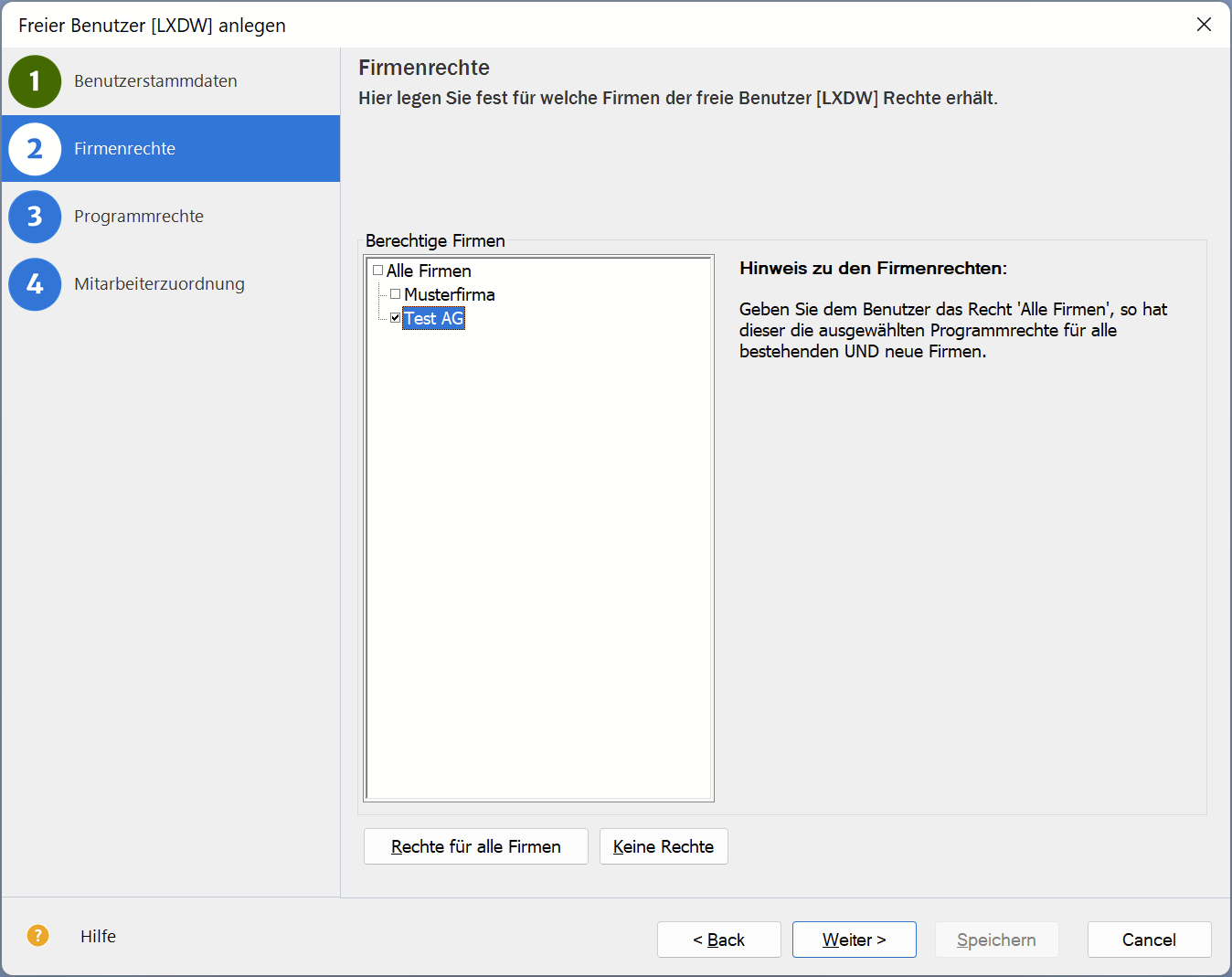The width and height of the screenshot is (1232, 977).
Task: Check the 'Alle Firmen' checkbox
Action: 377,271
